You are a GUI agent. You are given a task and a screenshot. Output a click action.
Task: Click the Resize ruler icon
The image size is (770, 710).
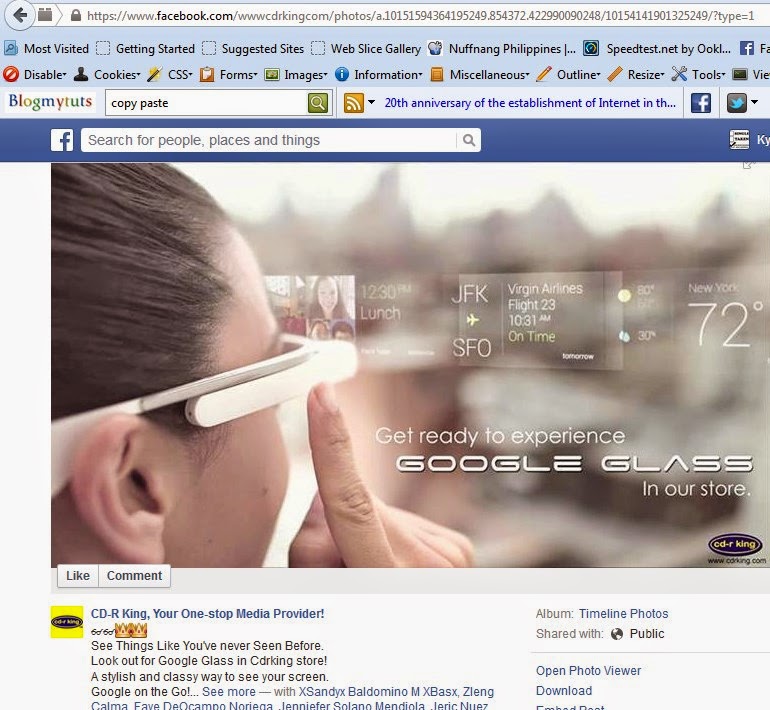615,74
